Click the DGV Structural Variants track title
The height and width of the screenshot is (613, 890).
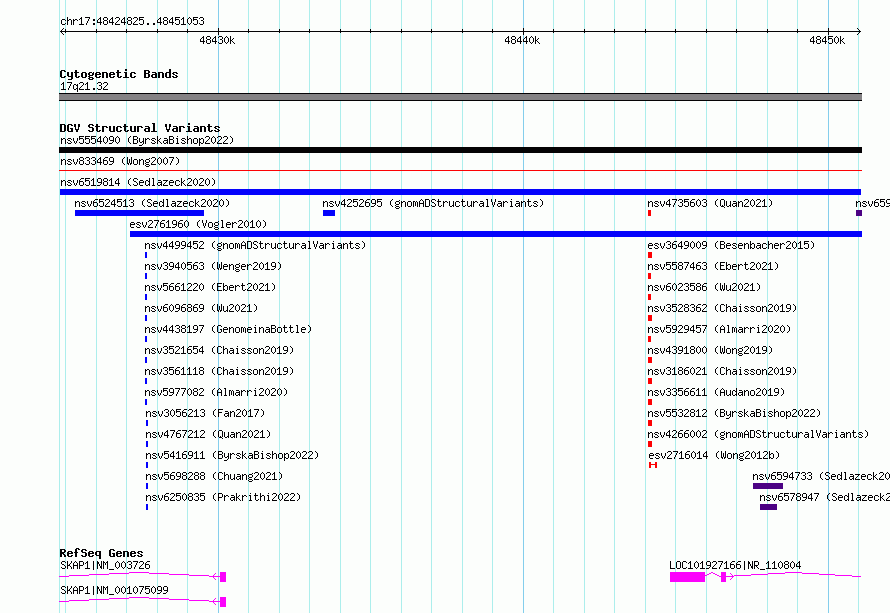coord(140,128)
